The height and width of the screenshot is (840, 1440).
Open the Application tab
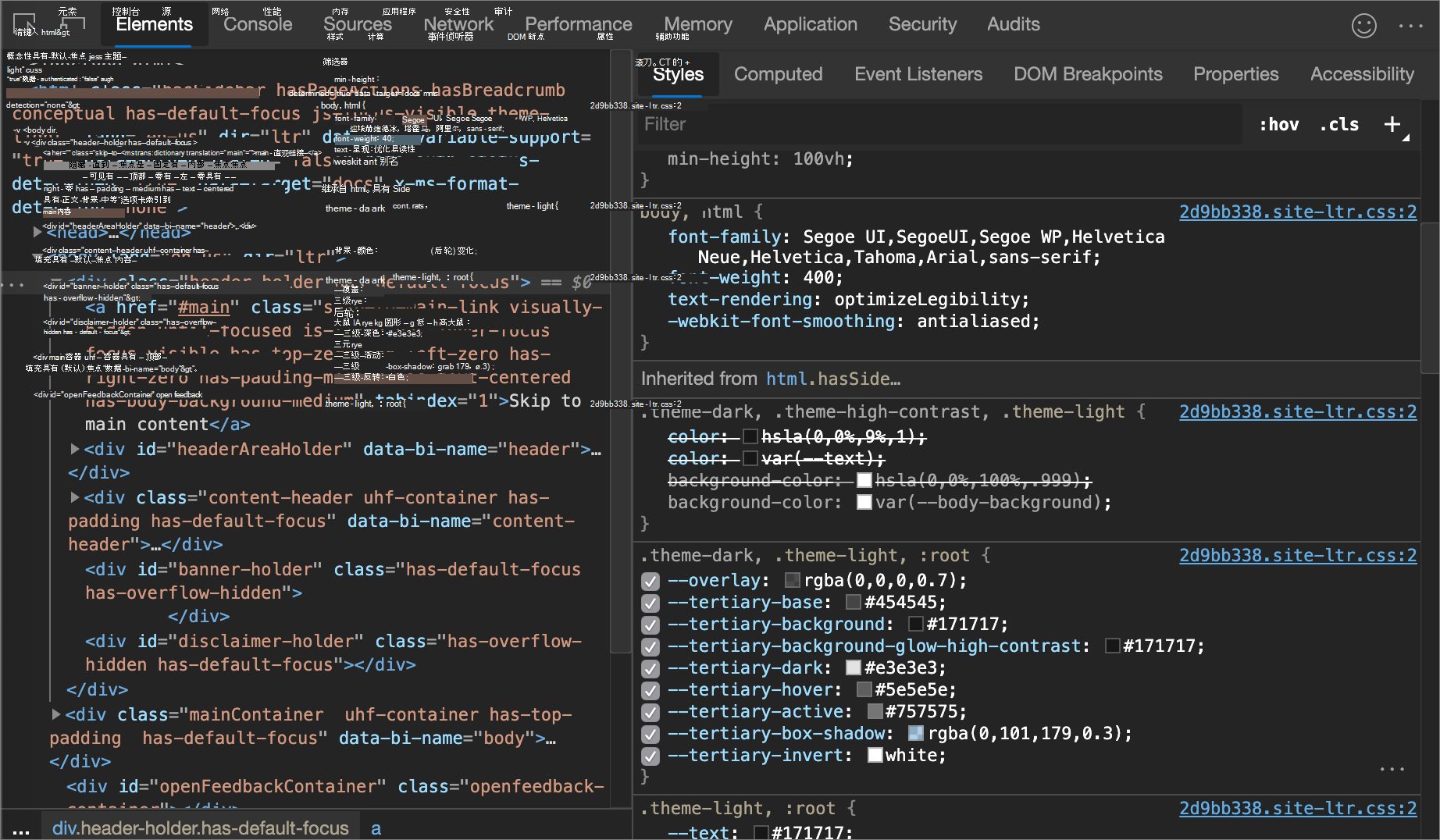tap(811, 24)
